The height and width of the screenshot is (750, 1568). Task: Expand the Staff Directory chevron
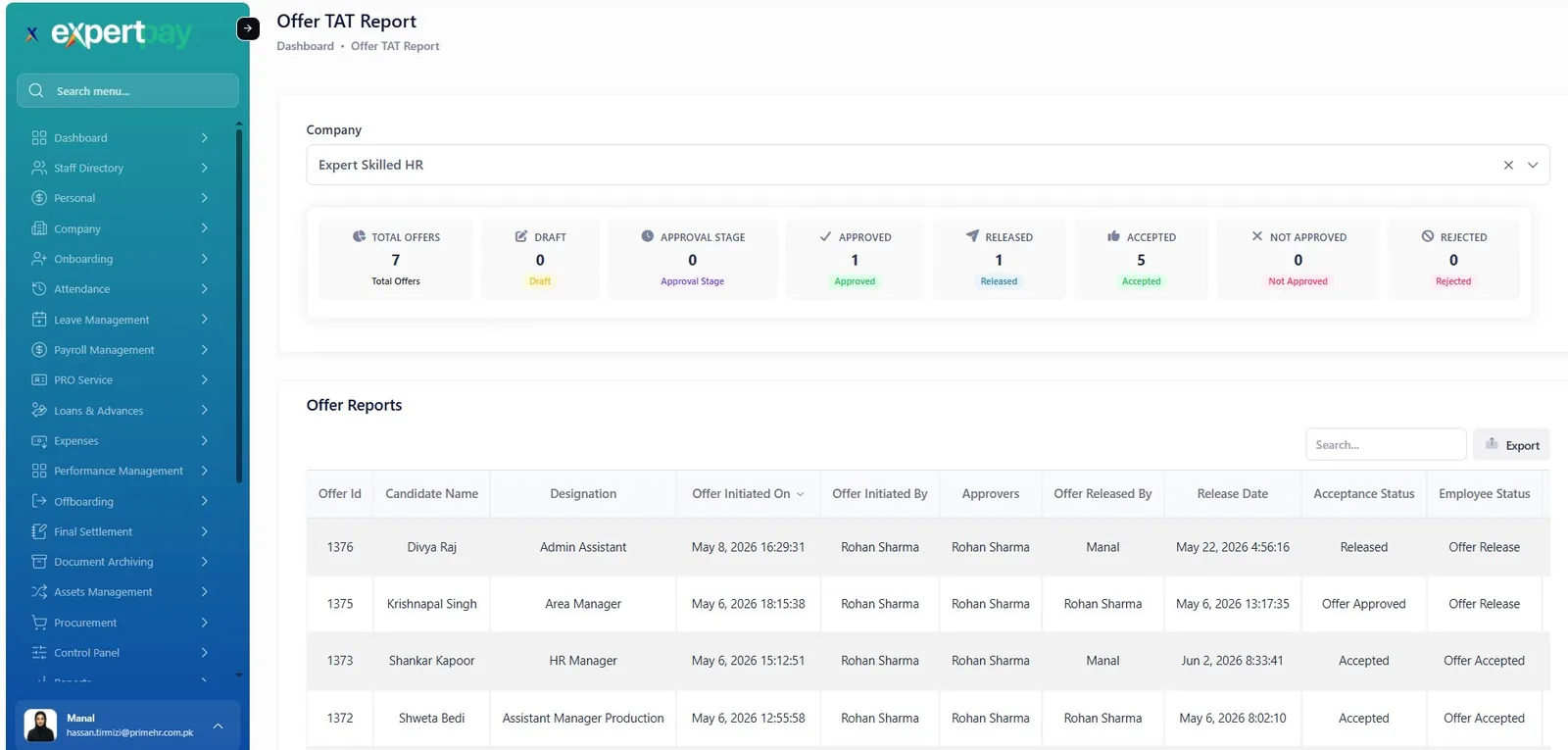coord(204,168)
